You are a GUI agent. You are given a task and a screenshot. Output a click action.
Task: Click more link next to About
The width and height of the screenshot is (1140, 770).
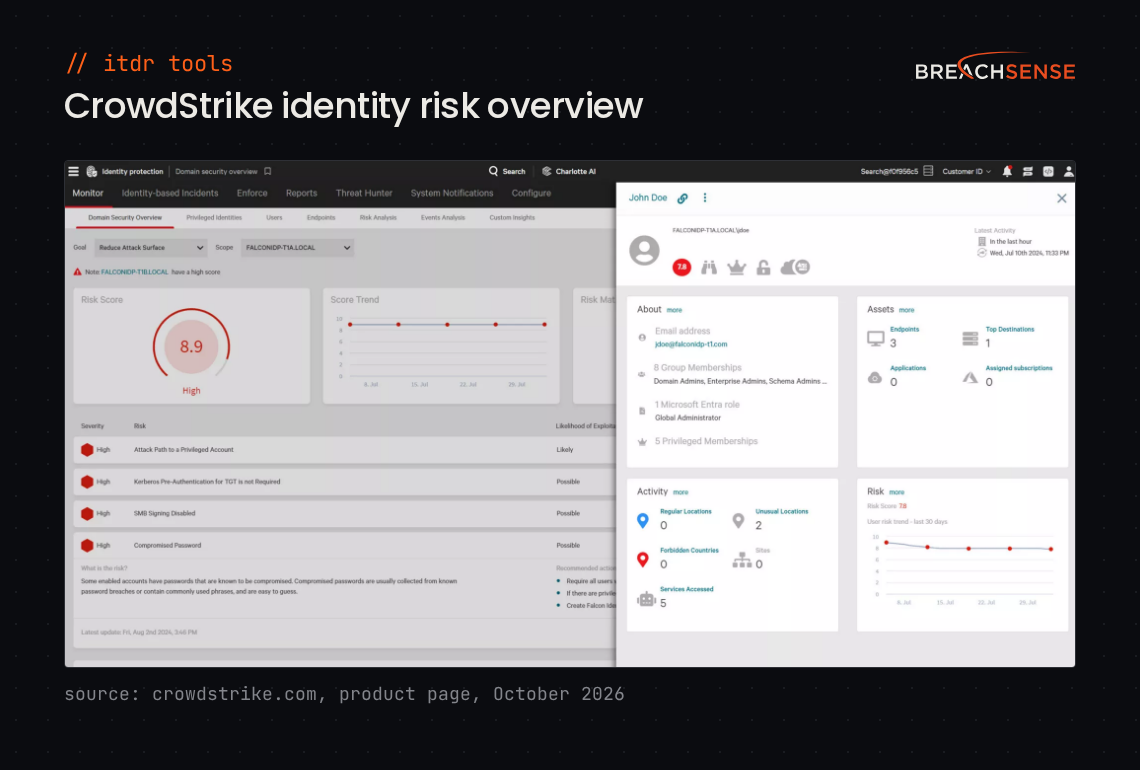(675, 310)
